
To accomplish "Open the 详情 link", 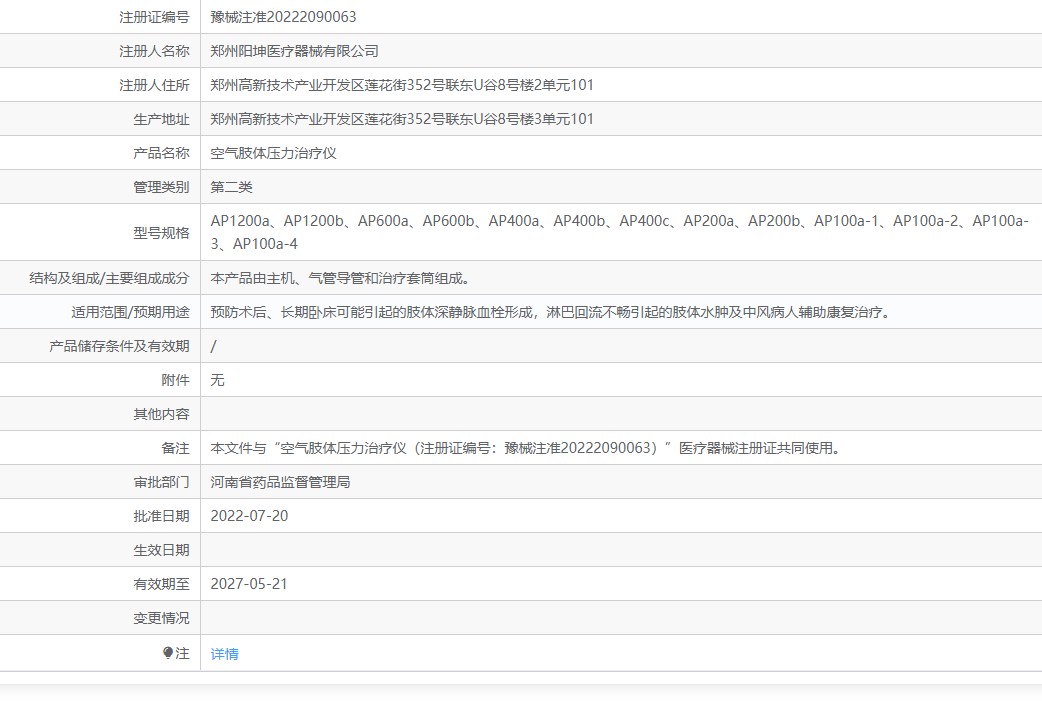I will (x=224, y=654).
